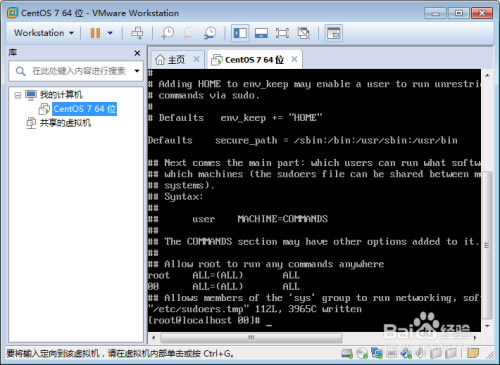
Task: Open the Workstation menu
Action: pos(44,33)
